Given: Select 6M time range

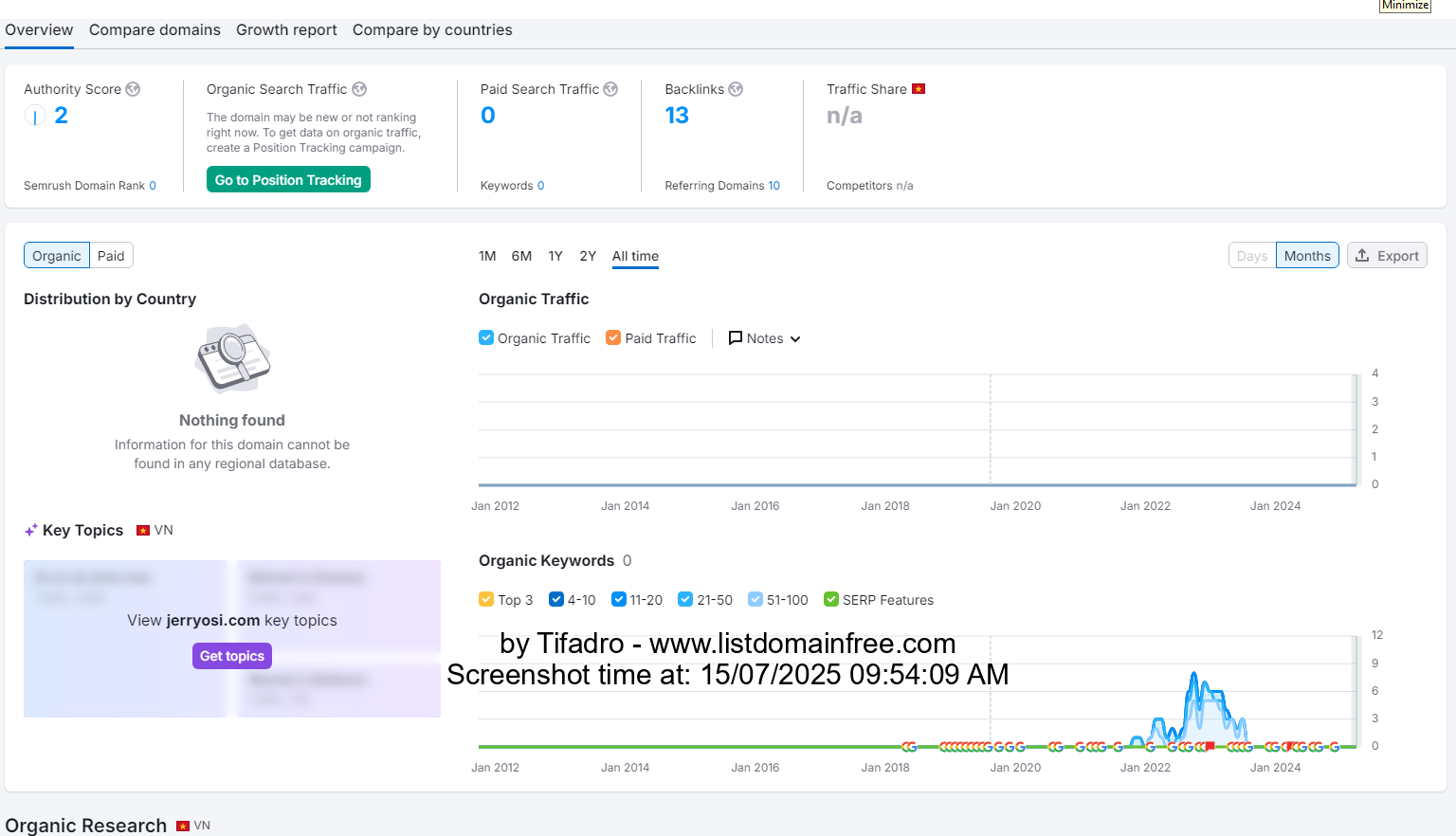Looking at the screenshot, I should pyautogui.click(x=521, y=256).
